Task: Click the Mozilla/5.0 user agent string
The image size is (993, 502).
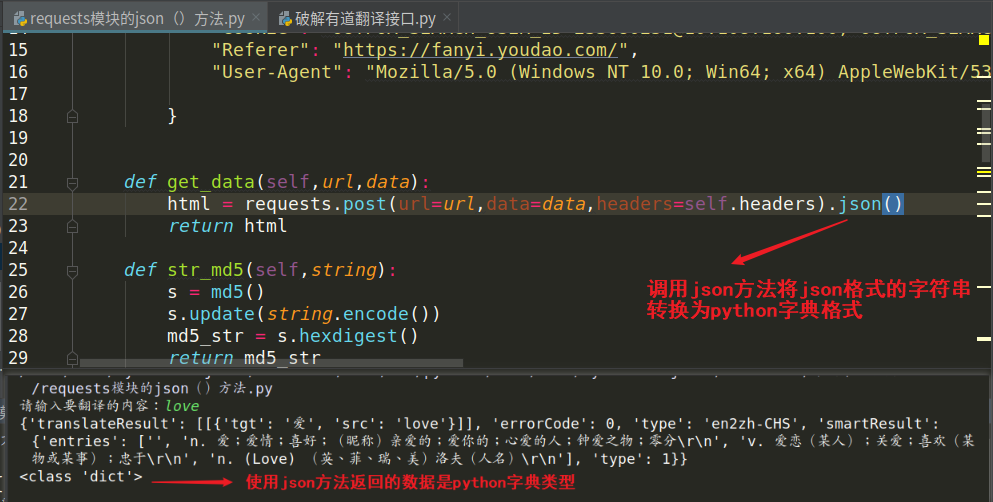Action: point(679,72)
